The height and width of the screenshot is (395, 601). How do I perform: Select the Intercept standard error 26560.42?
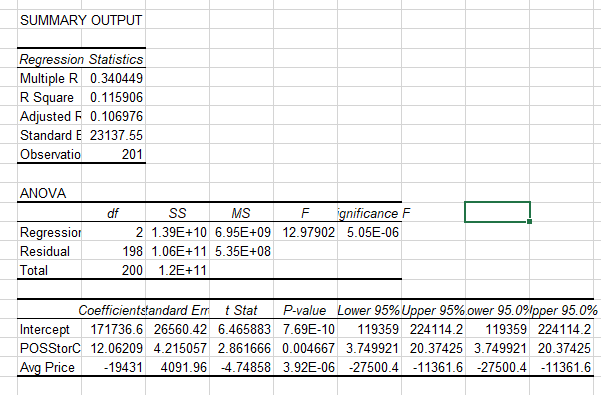coord(180,329)
